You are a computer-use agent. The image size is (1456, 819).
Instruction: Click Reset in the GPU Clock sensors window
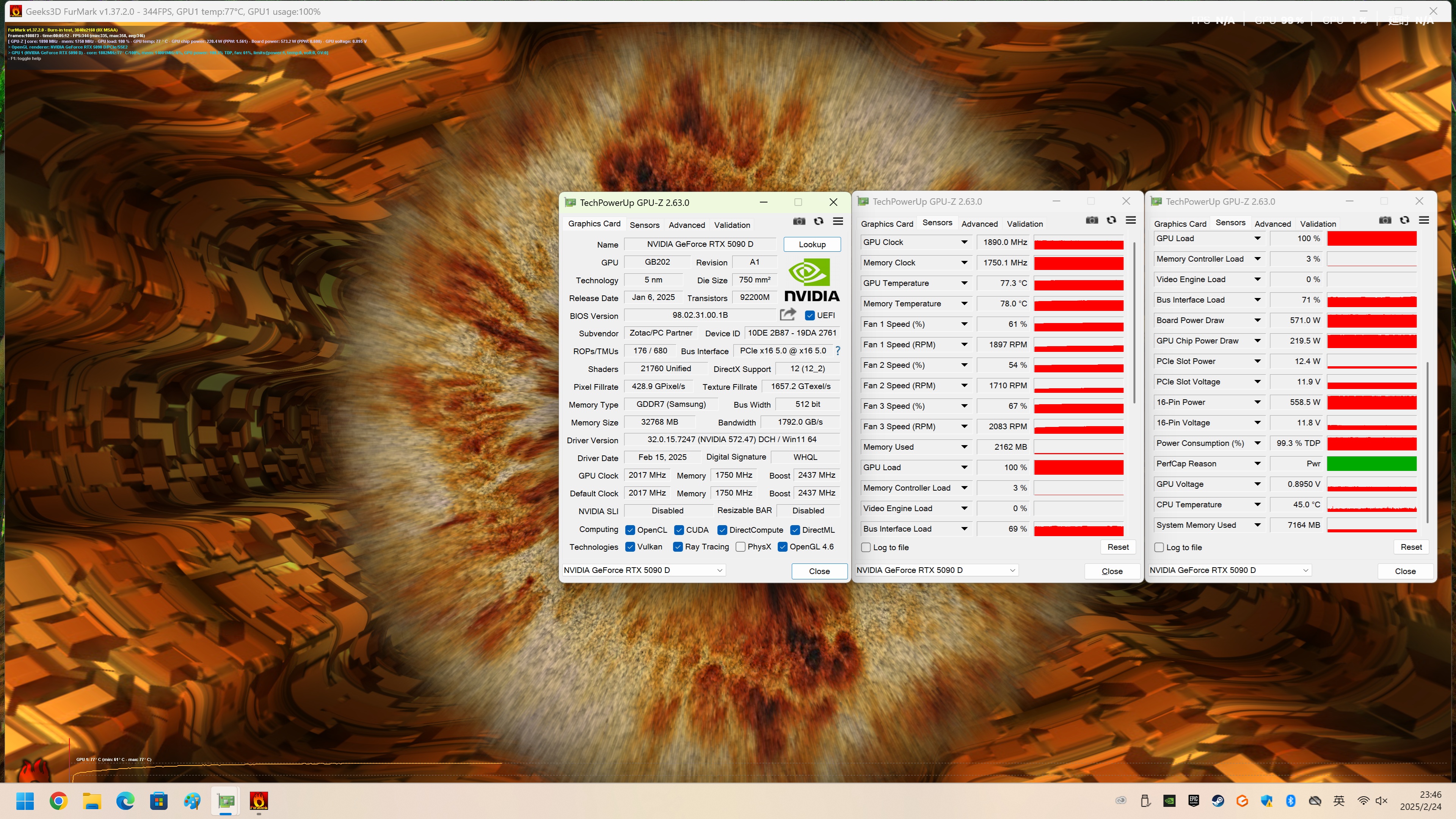[1118, 547]
